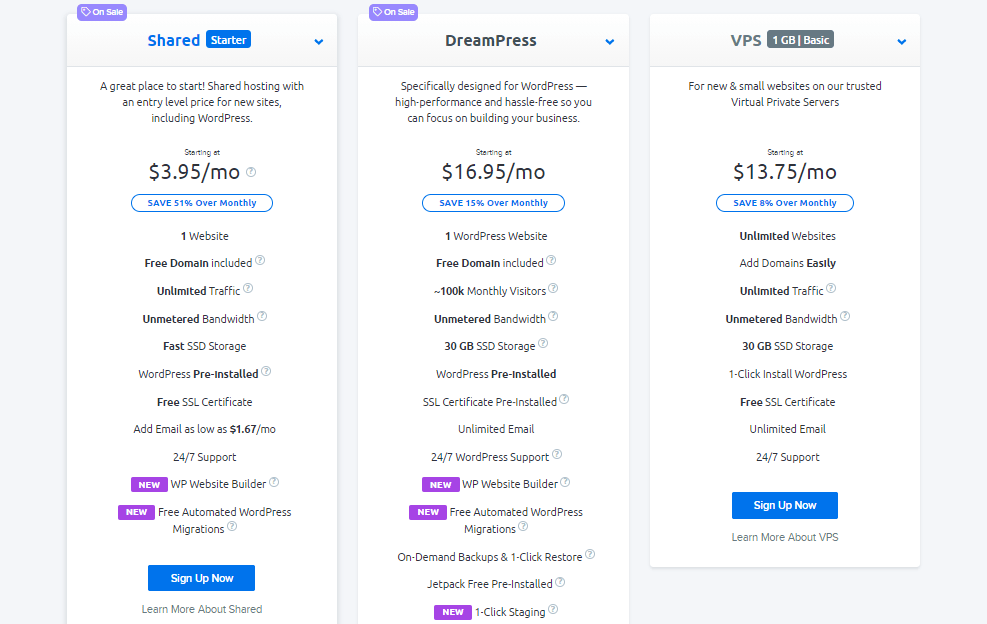
Task: Click SSL Certificate Pre-Installed help icon
Action: click(564, 399)
